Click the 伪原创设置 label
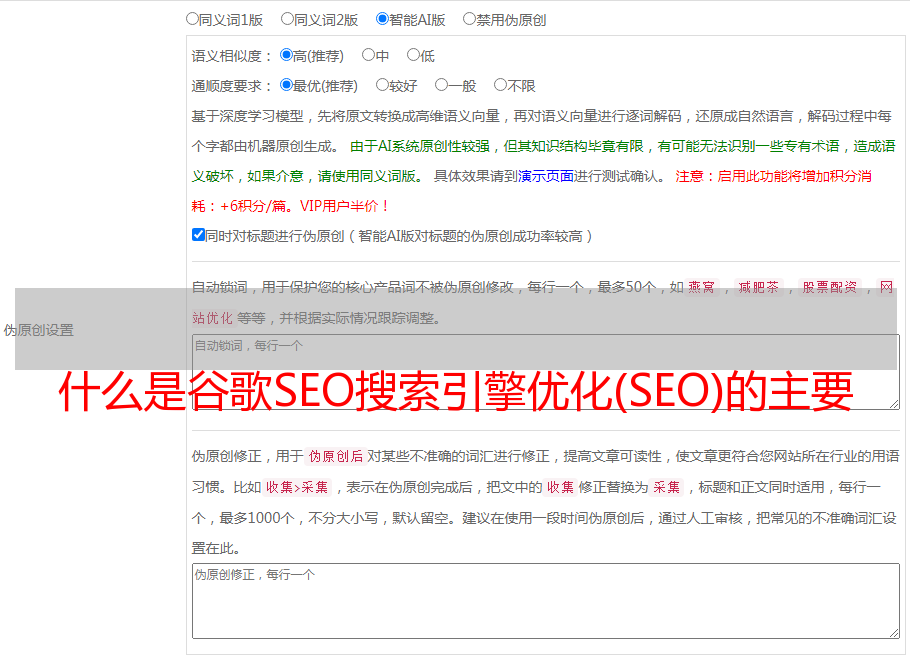Screen dimensions: 911x658 pyautogui.click(x=38, y=330)
